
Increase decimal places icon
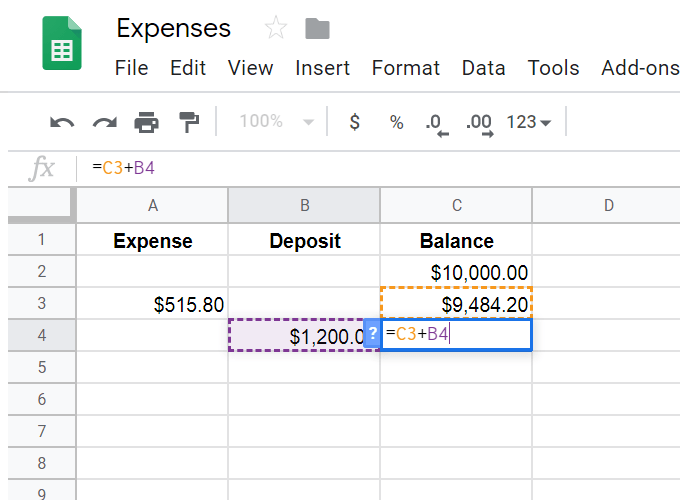pyautogui.click(x=479, y=124)
